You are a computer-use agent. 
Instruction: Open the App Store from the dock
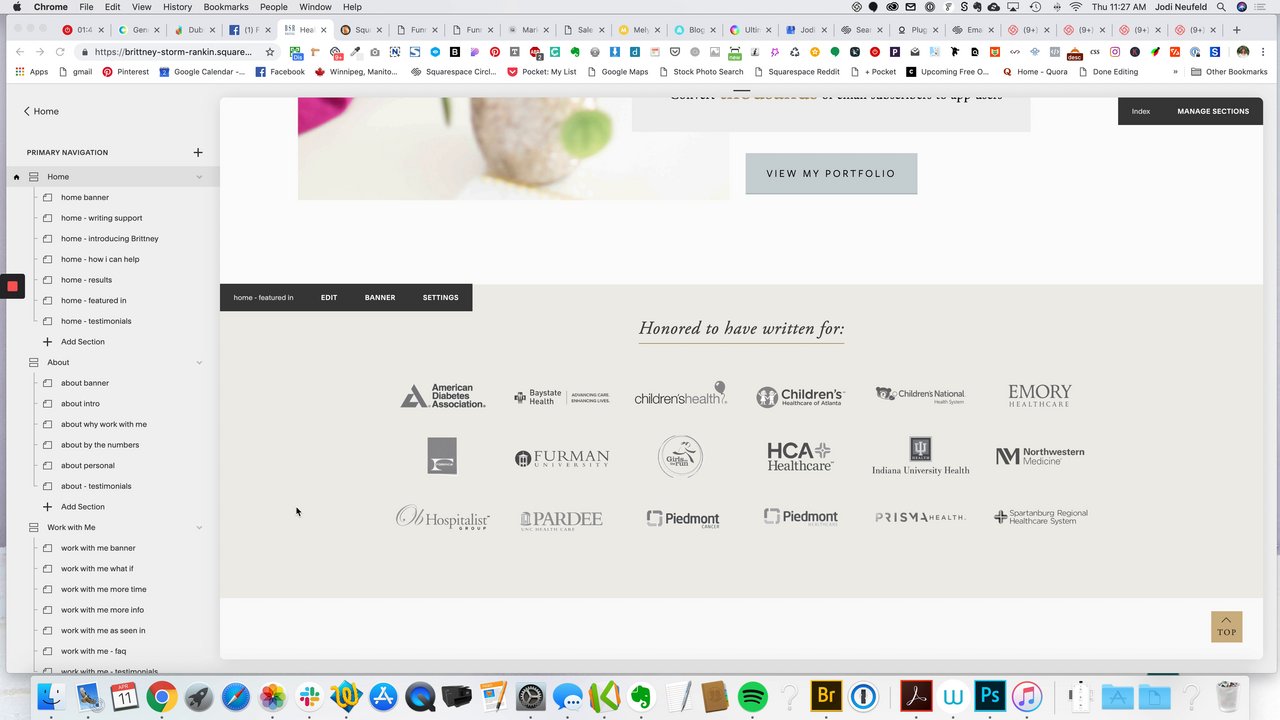pyautogui.click(x=384, y=696)
